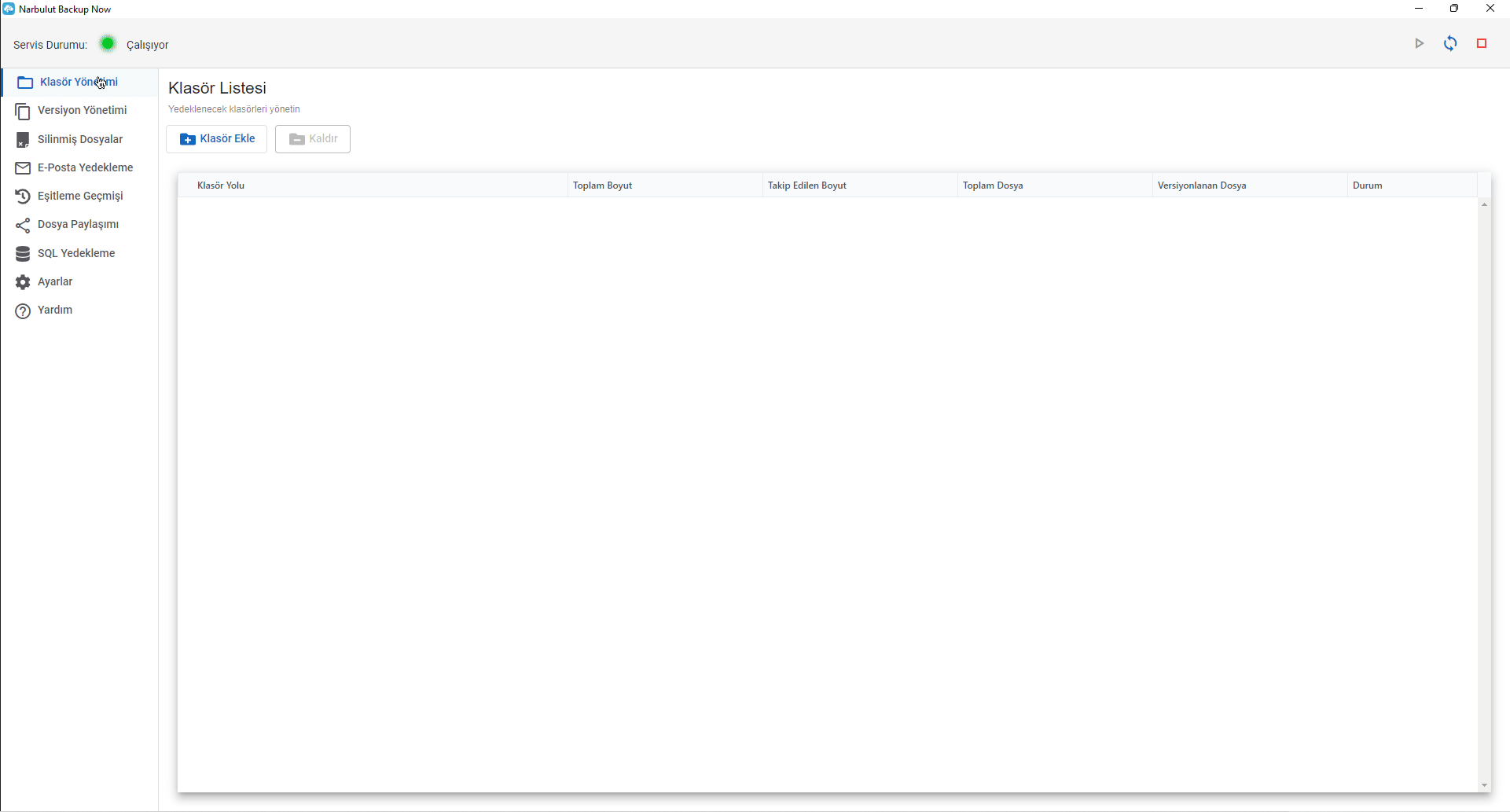
Task: Click the SQL Yedekleme database icon
Action: (23, 254)
